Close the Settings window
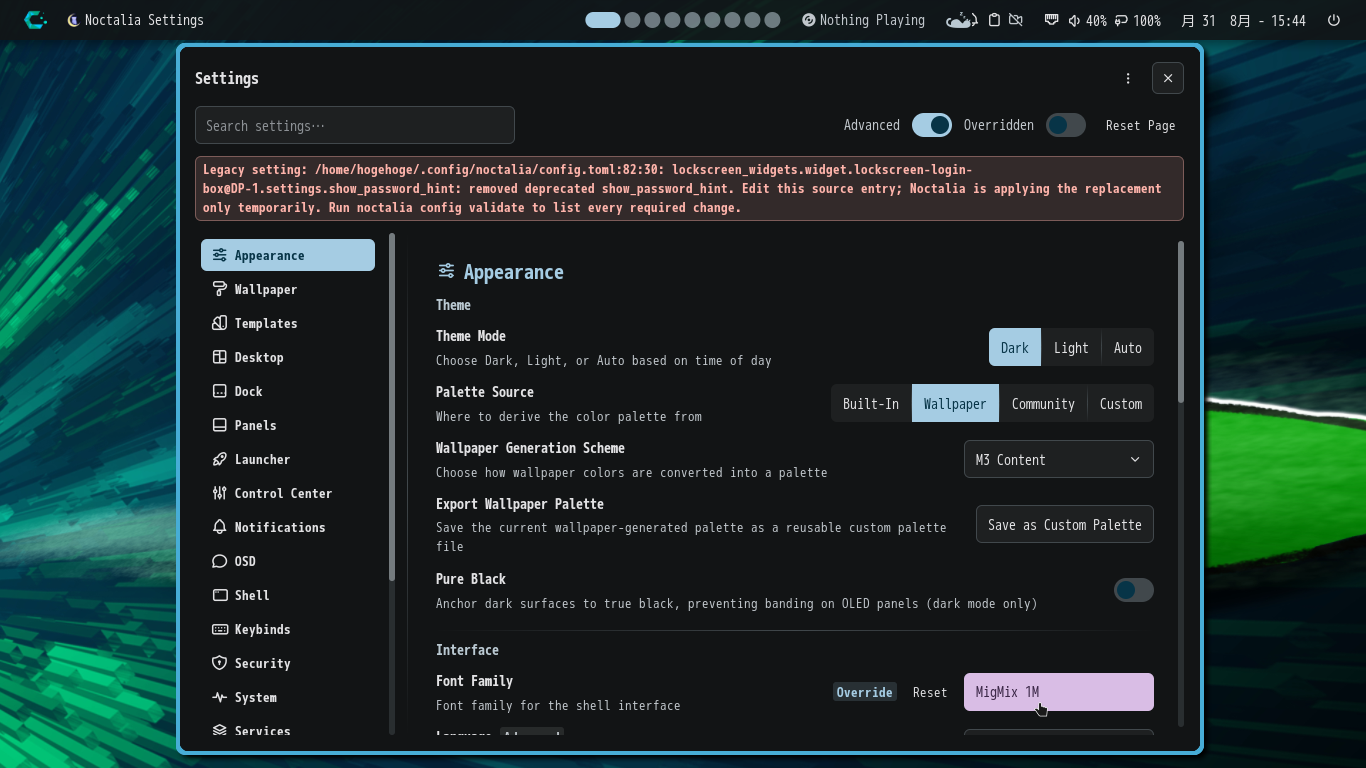The width and height of the screenshot is (1366, 768). [1168, 78]
